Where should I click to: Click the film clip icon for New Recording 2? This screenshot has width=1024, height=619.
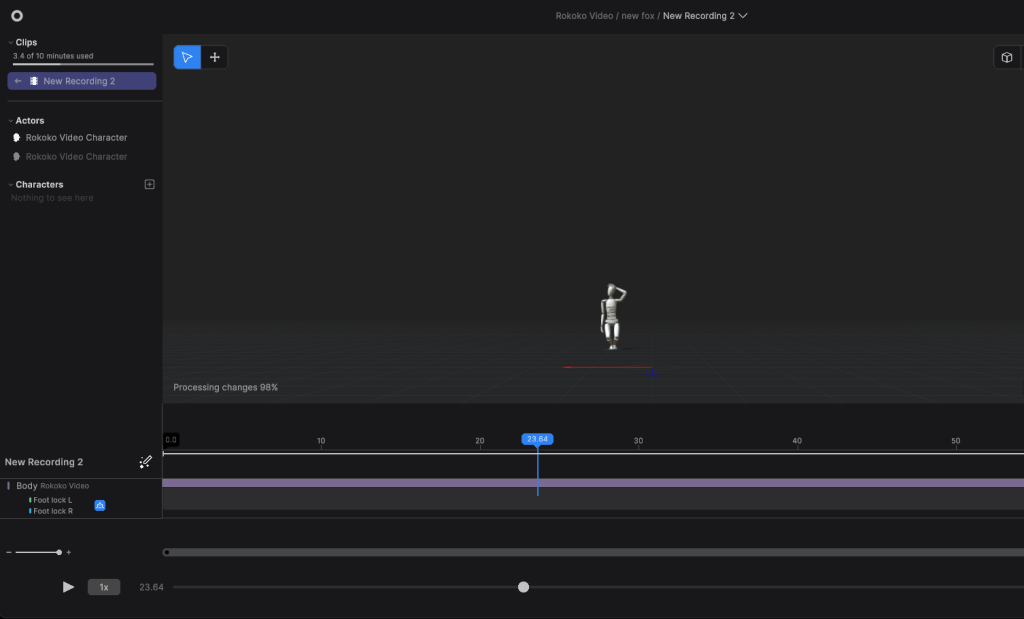(x=34, y=81)
